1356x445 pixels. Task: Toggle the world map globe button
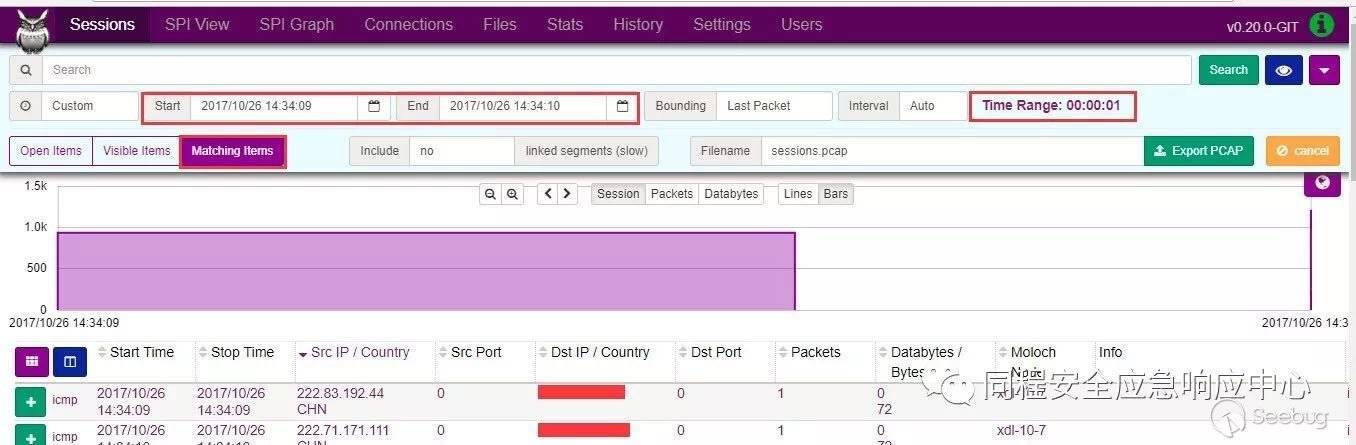[x=1322, y=183]
